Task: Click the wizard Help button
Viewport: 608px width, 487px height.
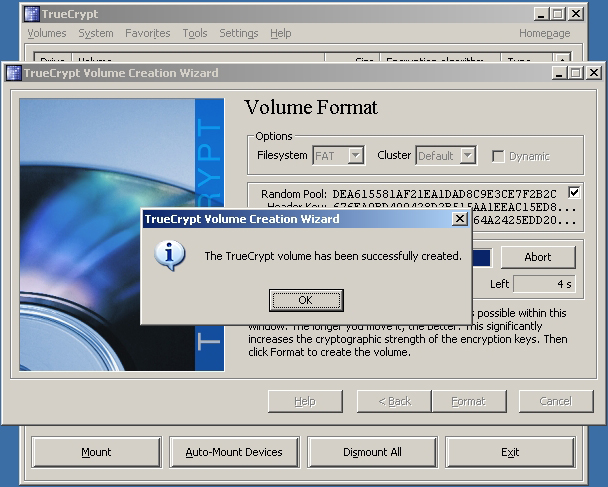Action: pyautogui.click(x=305, y=401)
